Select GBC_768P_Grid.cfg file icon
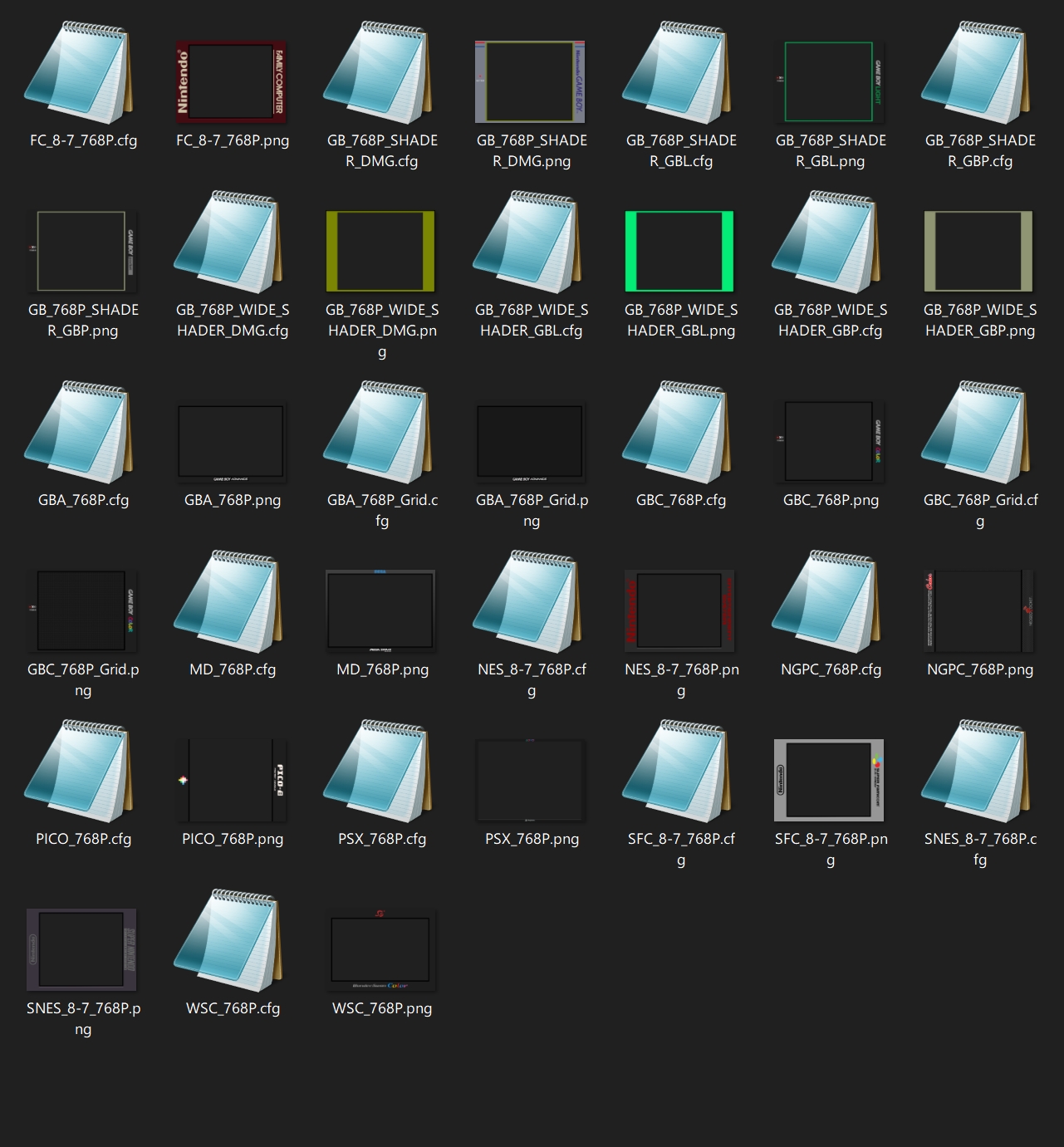 pyautogui.click(x=976, y=433)
